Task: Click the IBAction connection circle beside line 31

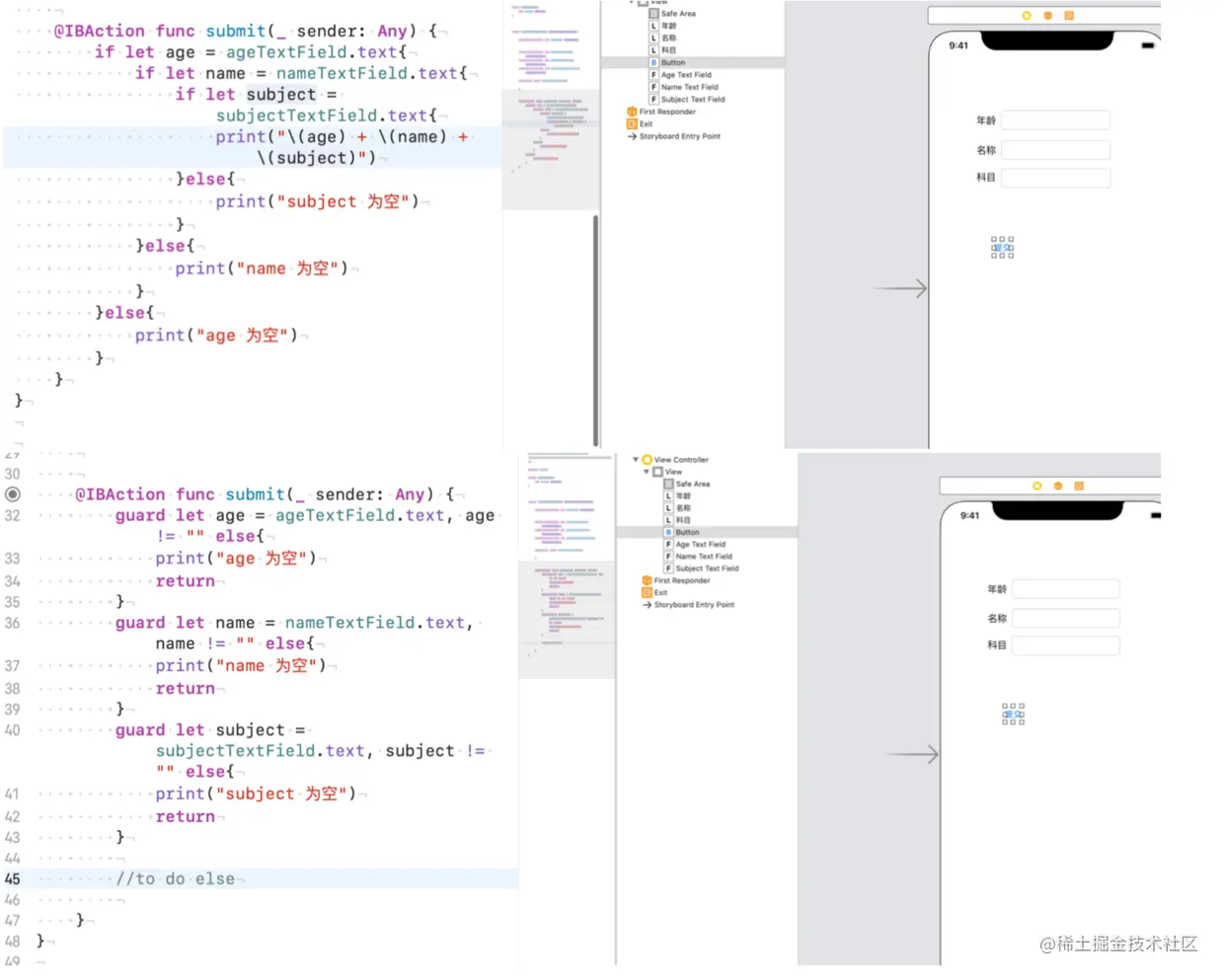Action: tap(13, 494)
